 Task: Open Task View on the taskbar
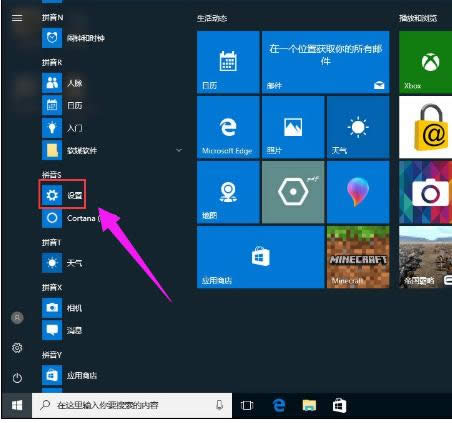coord(247,405)
